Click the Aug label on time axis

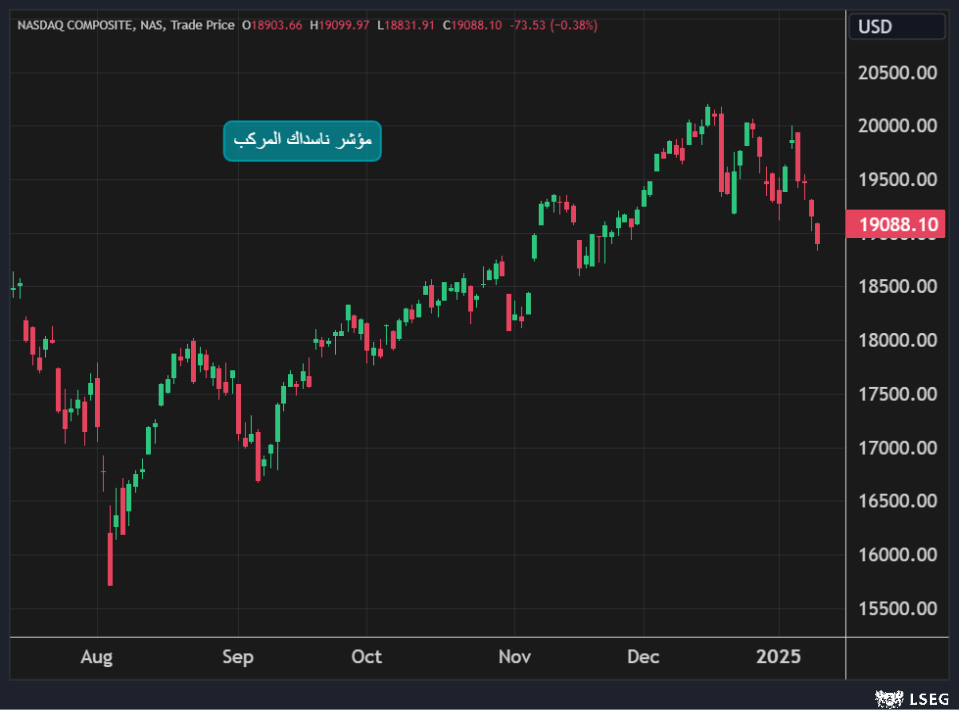[x=96, y=657]
